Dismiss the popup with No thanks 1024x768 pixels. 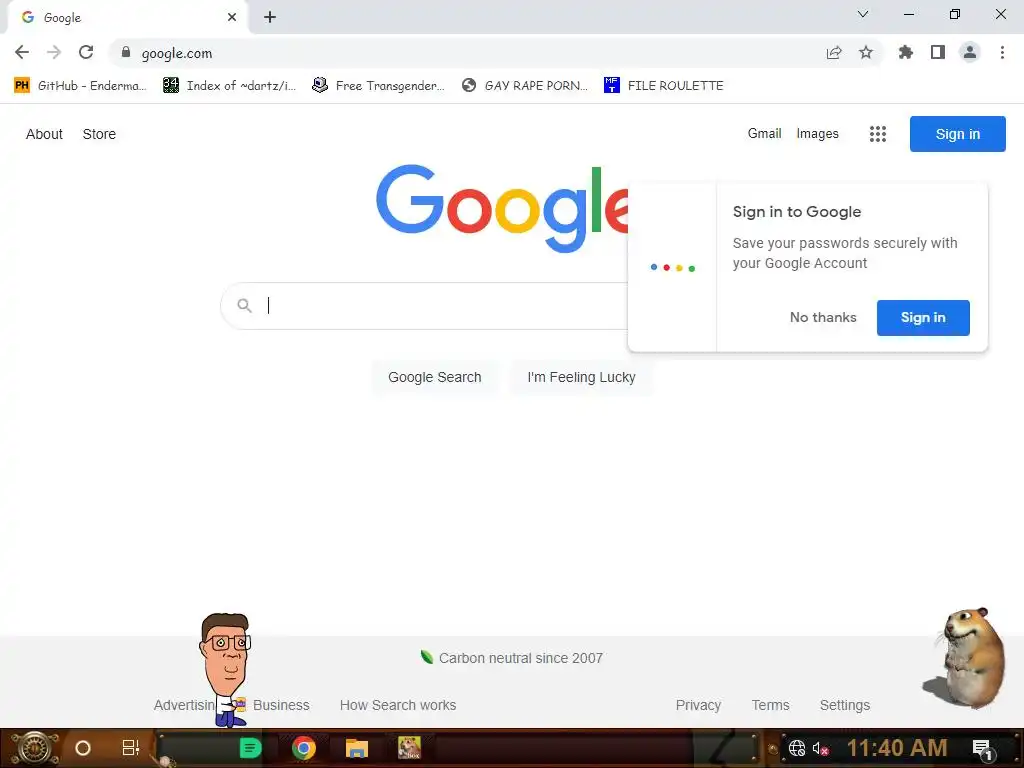point(823,317)
